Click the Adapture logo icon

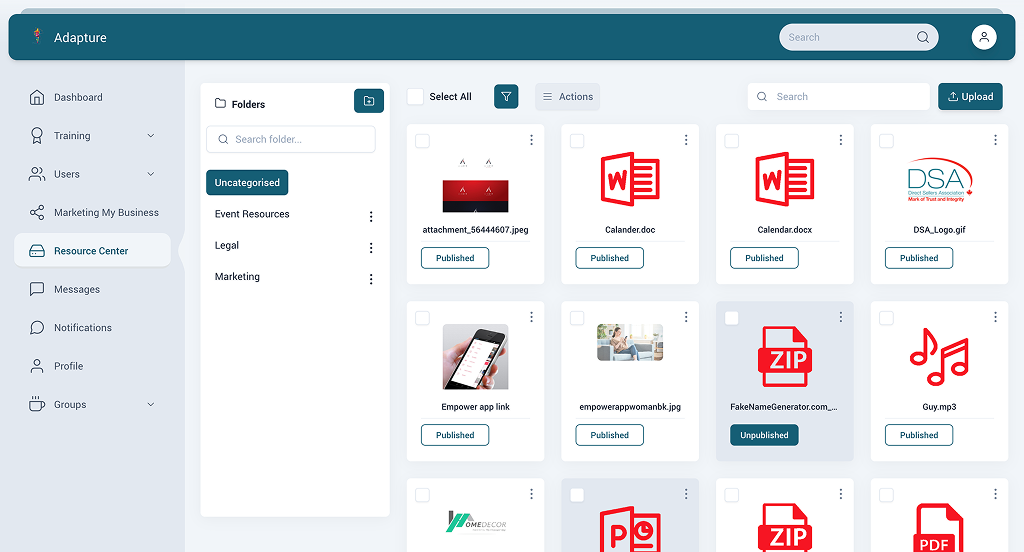[37, 37]
